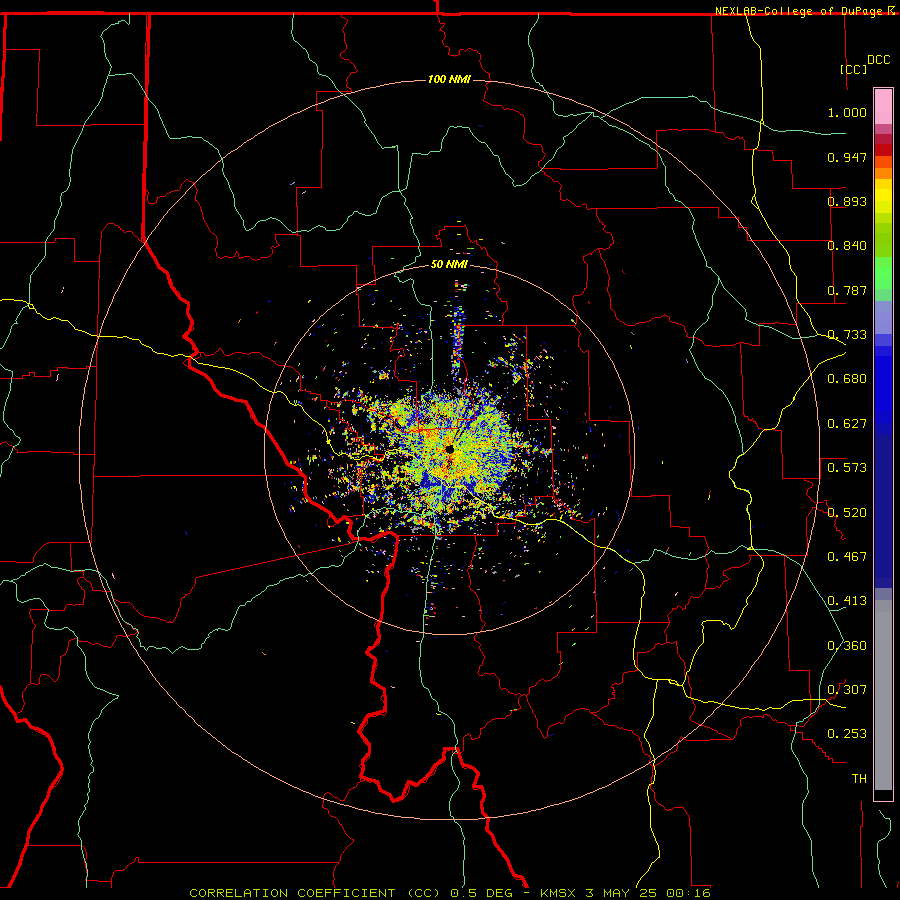Select the 0.627 scale value
Image resolution: width=900 pixels, height=900 pixels.
[x=847, y=424]
